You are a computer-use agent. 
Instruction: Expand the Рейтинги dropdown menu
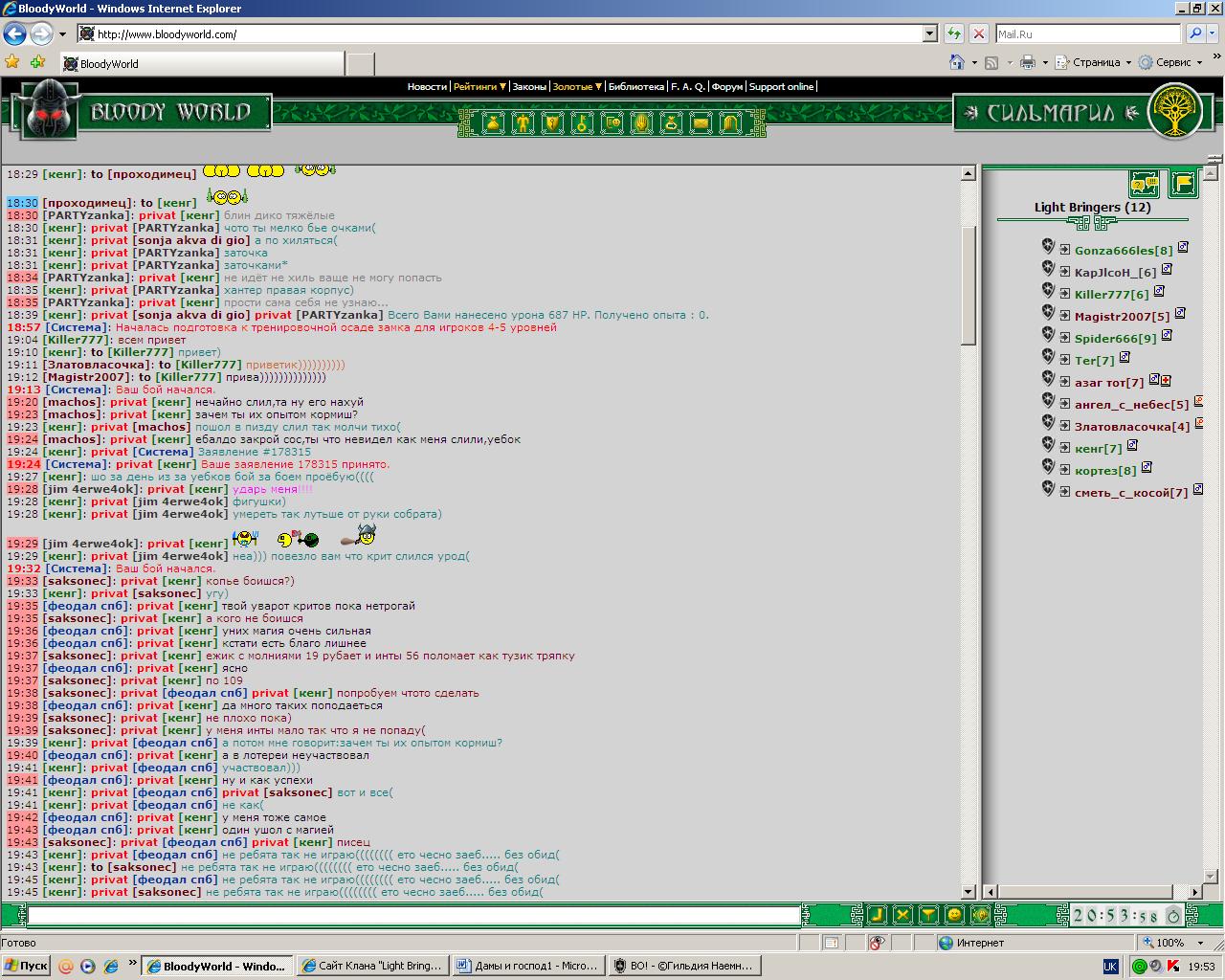pyautogui.click(x=479, y=86)
